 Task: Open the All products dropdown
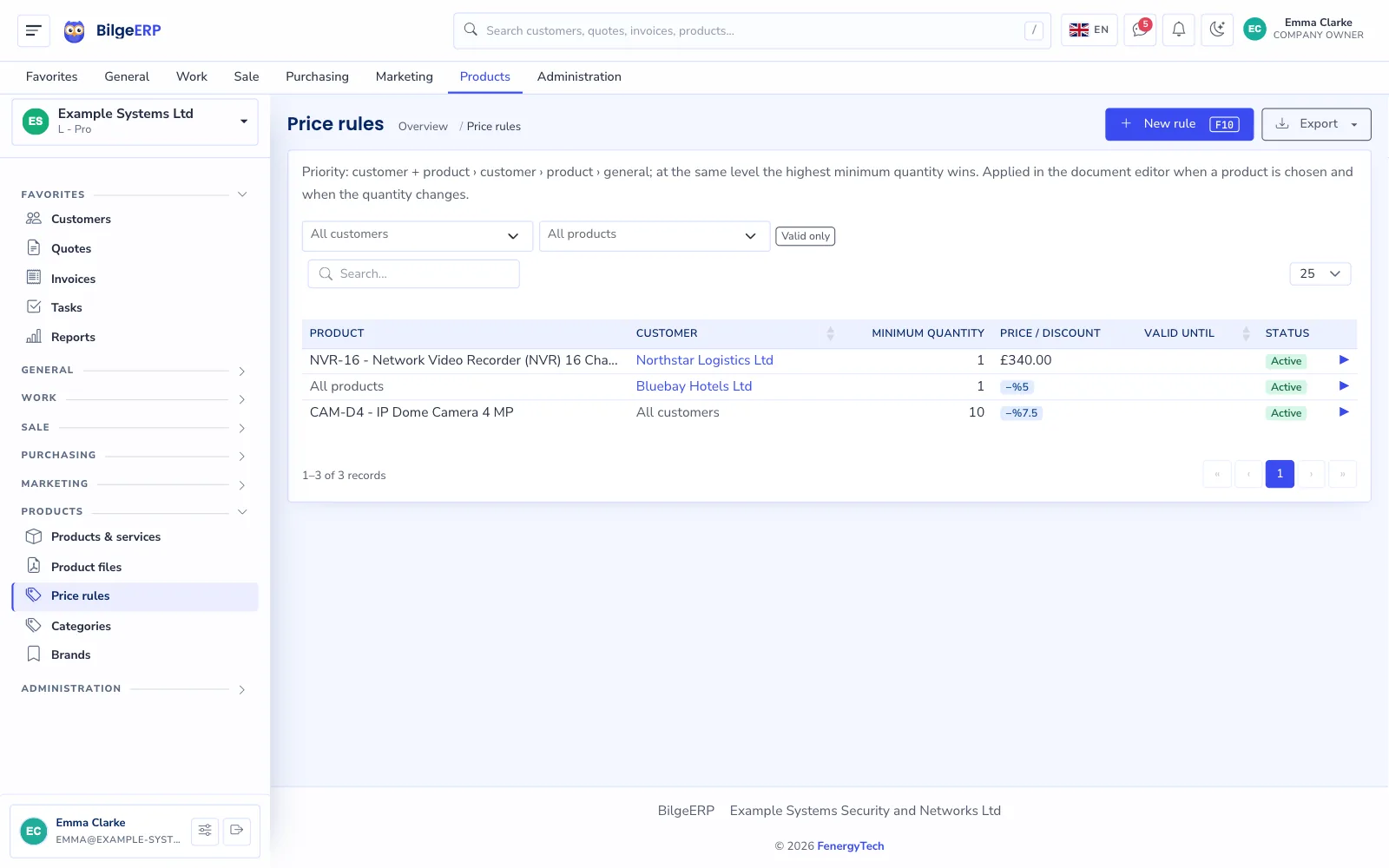point(655,236)
